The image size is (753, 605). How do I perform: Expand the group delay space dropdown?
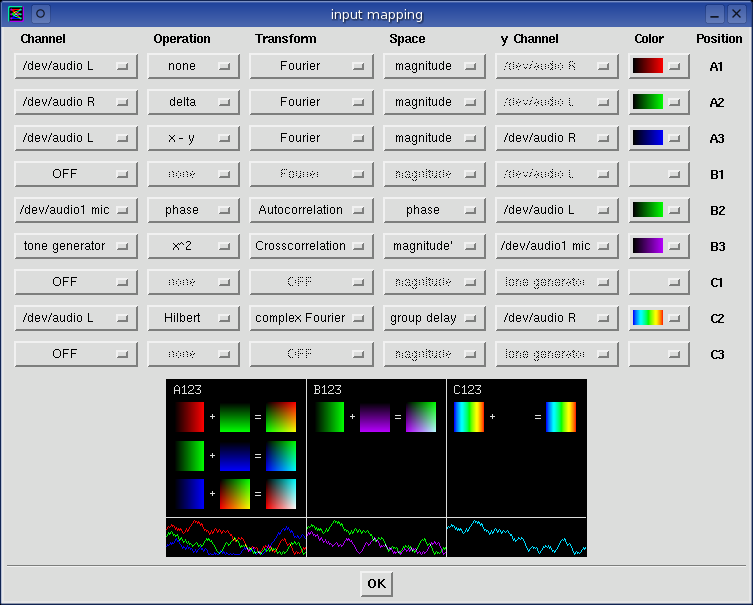coord(434,318)
